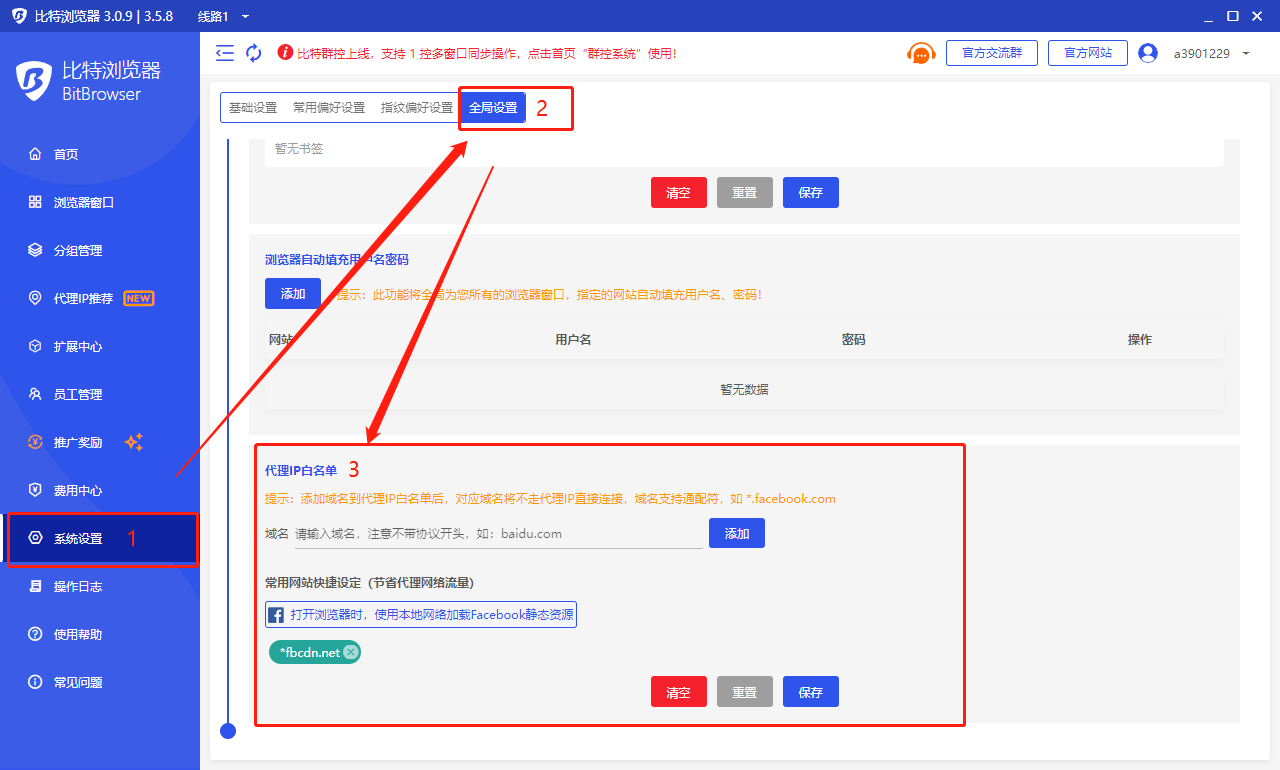Image resolution: width=1280 pixels, height=770 pixels.
Task: Open 首页 home in sidebar
Action: [x=66, y=154]
